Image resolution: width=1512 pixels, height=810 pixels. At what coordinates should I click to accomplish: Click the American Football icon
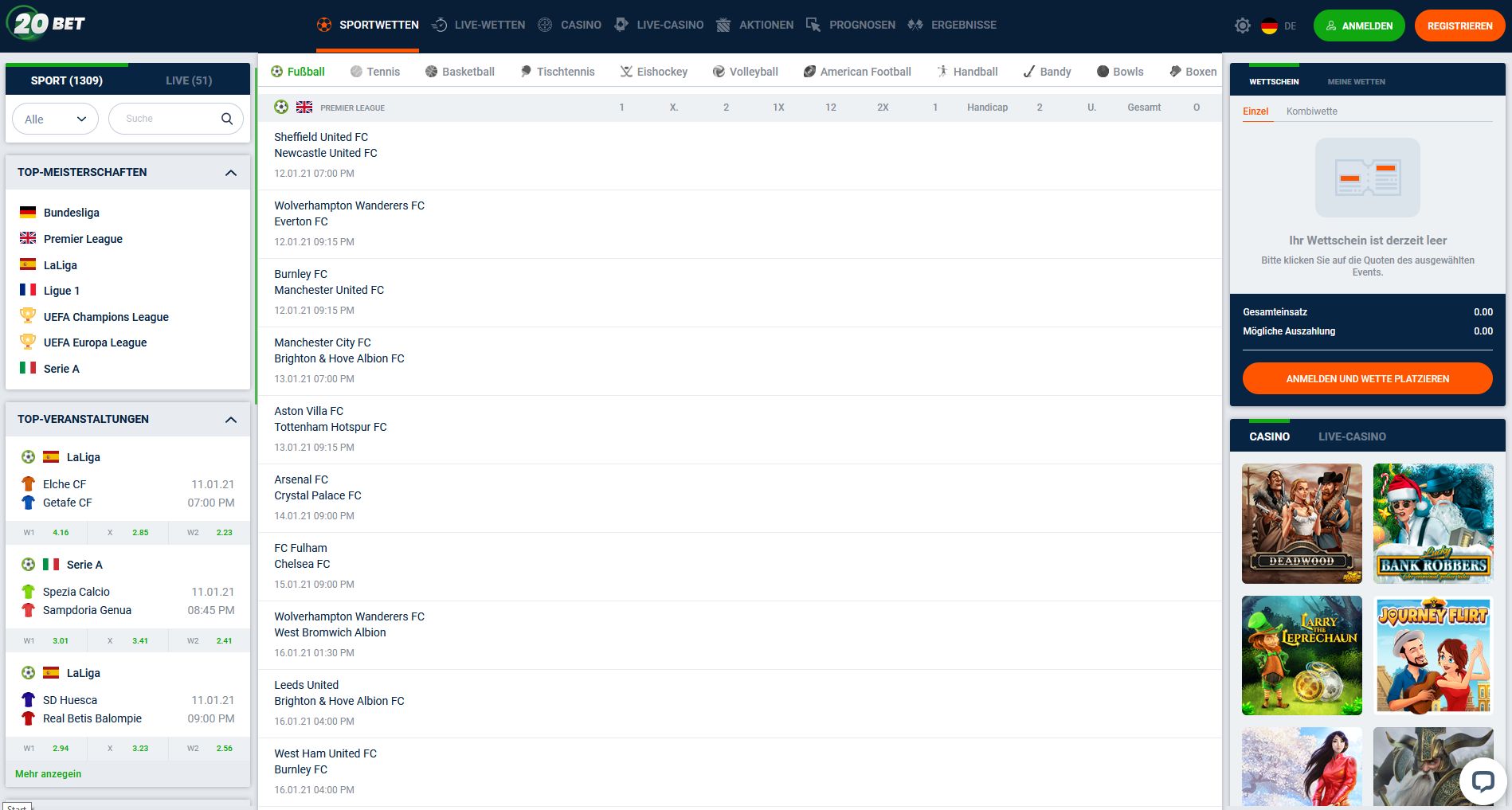click(x=809, y=72)
